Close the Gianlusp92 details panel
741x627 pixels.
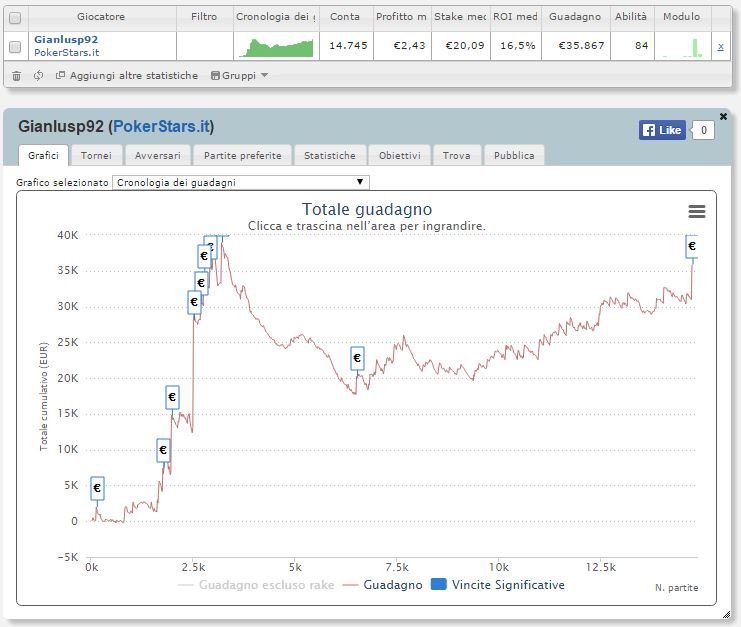click(x=723, y=116)
